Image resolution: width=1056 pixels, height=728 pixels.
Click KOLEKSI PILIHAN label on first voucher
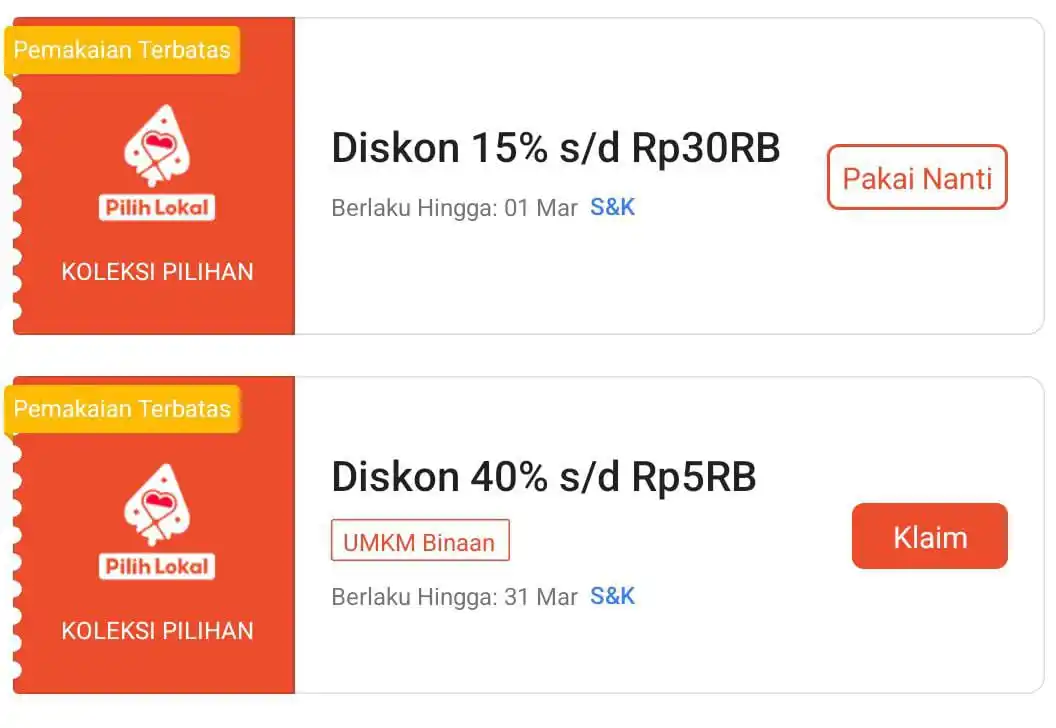[x=158, y=272]
